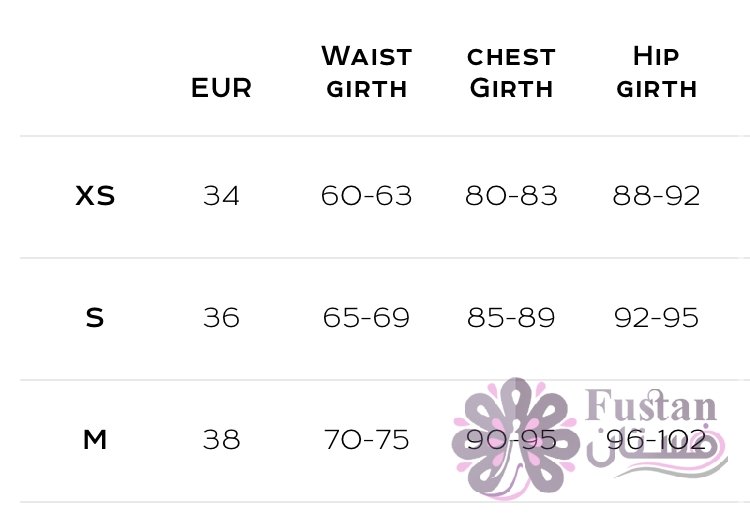Viewport: 750px width, 516px height.
Task: Click the 88-92 hip girth value
Action: 656,196
